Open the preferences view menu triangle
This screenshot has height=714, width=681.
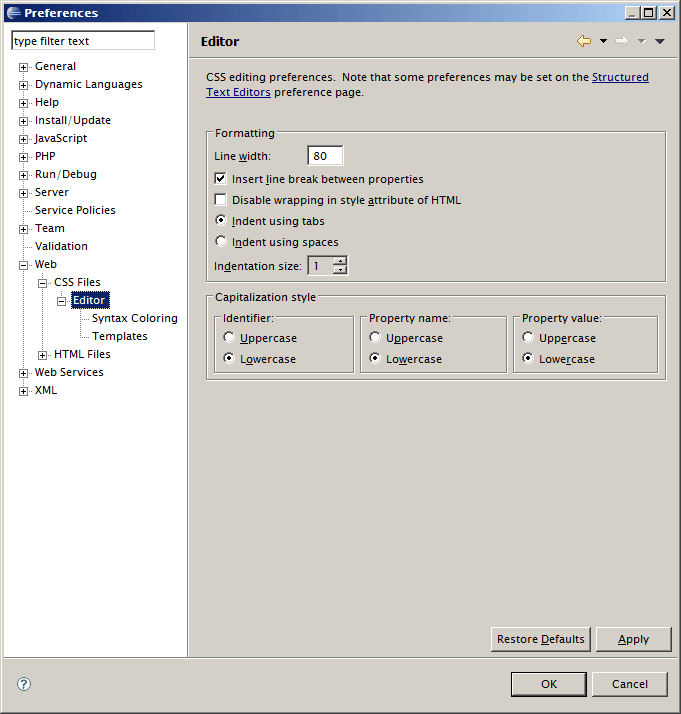click(x=660, y=41)
